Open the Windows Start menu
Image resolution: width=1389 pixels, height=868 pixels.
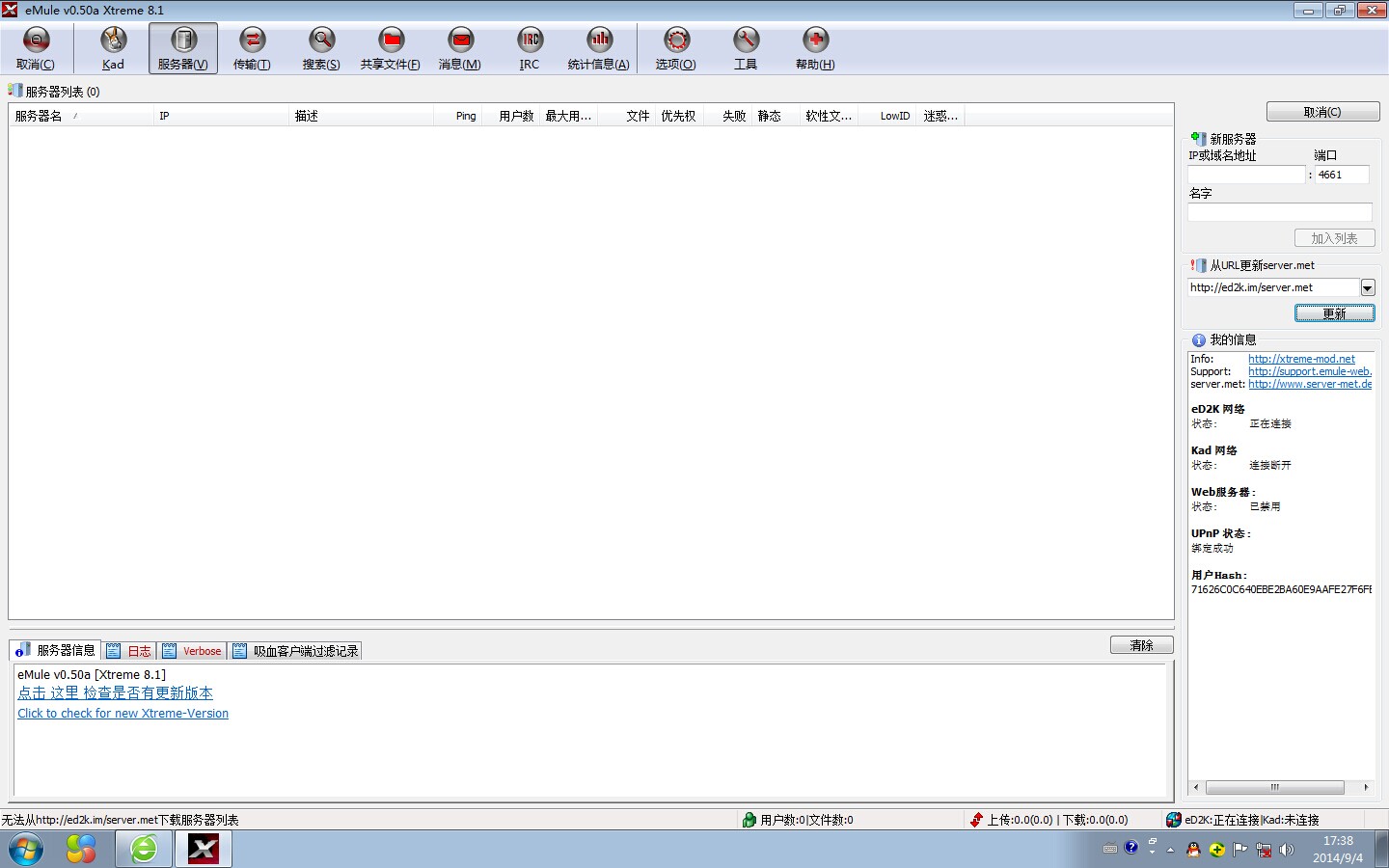[x=26, y=850]
